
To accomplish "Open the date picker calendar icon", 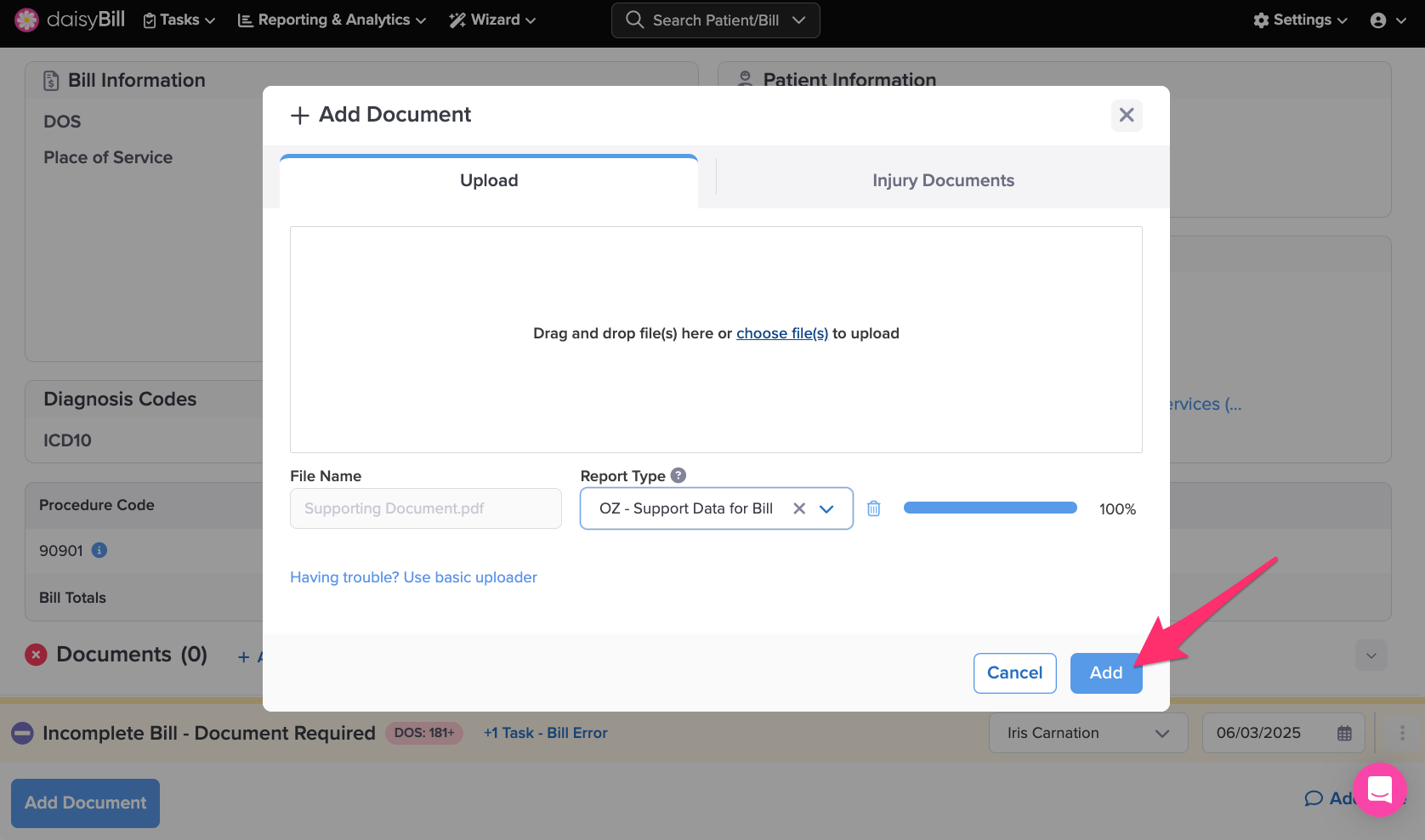I will click(x=1344, y=733).
